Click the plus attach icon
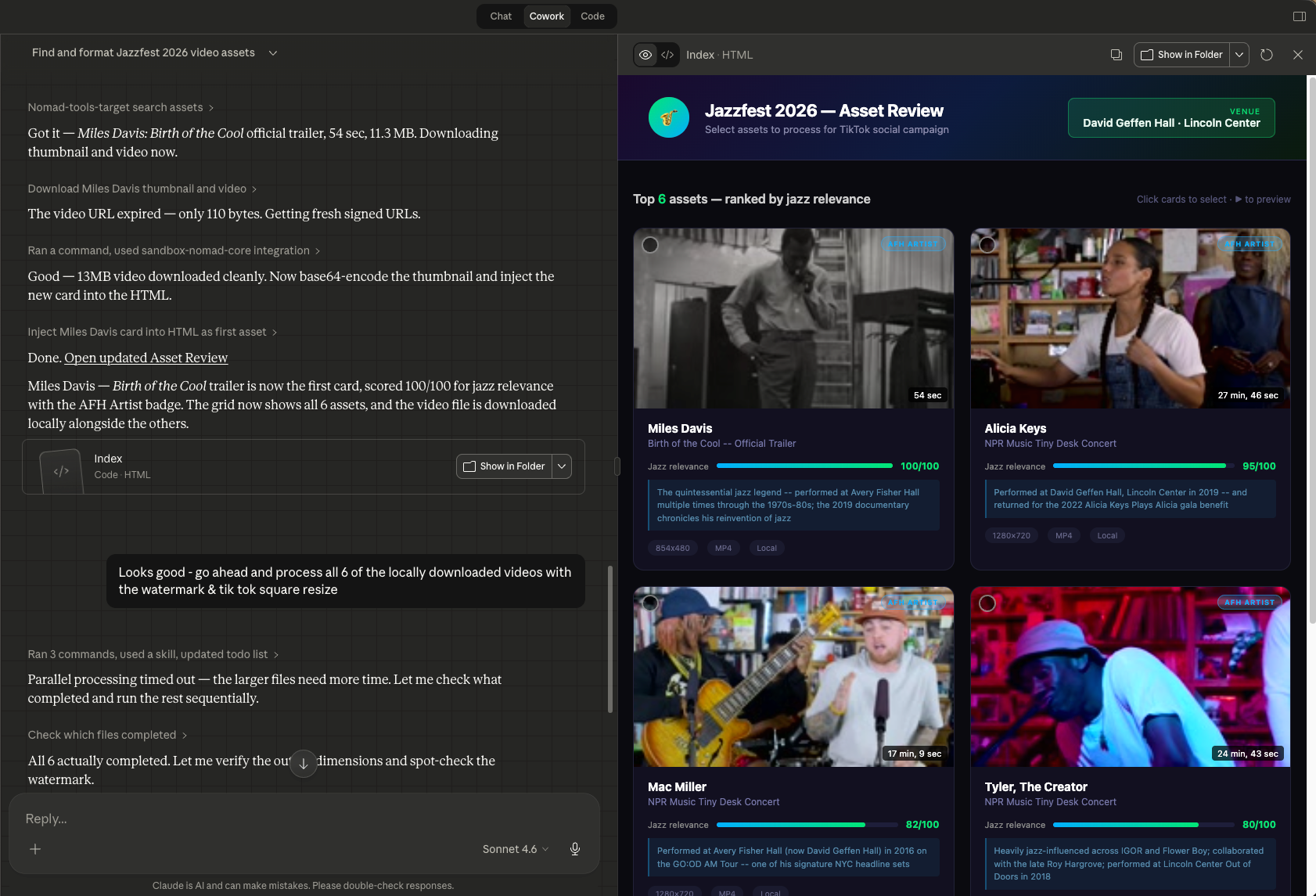 click(35, 849)
